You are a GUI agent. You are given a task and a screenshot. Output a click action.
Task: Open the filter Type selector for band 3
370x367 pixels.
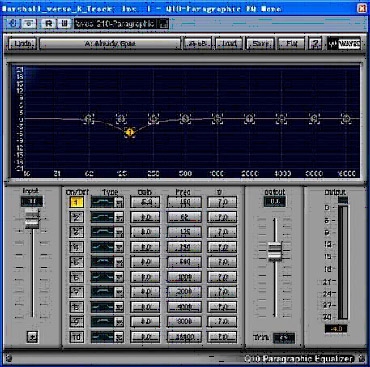[x=107, y=232]
